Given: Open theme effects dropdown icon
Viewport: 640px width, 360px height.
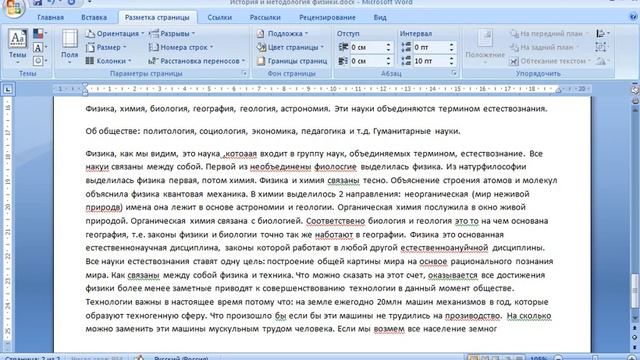Looking at the screenshot, I should tap(40, 61).
